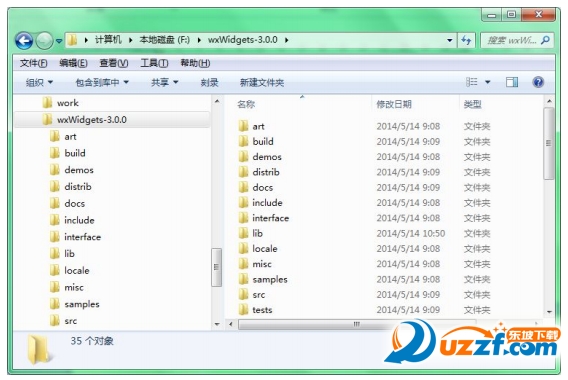Click the include folder icon in the tree

click(55, 220)
